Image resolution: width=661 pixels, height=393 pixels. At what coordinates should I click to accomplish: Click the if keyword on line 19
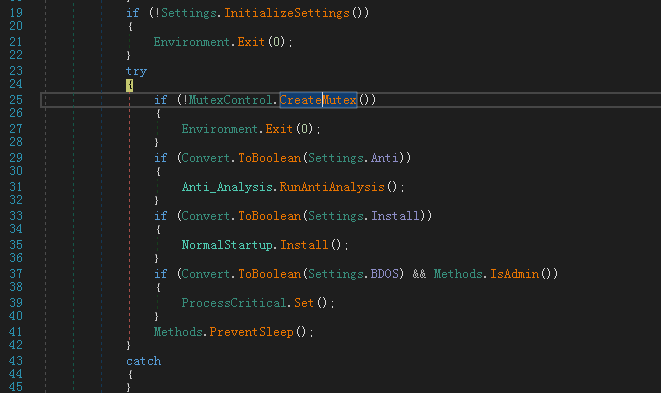point(133,13)
